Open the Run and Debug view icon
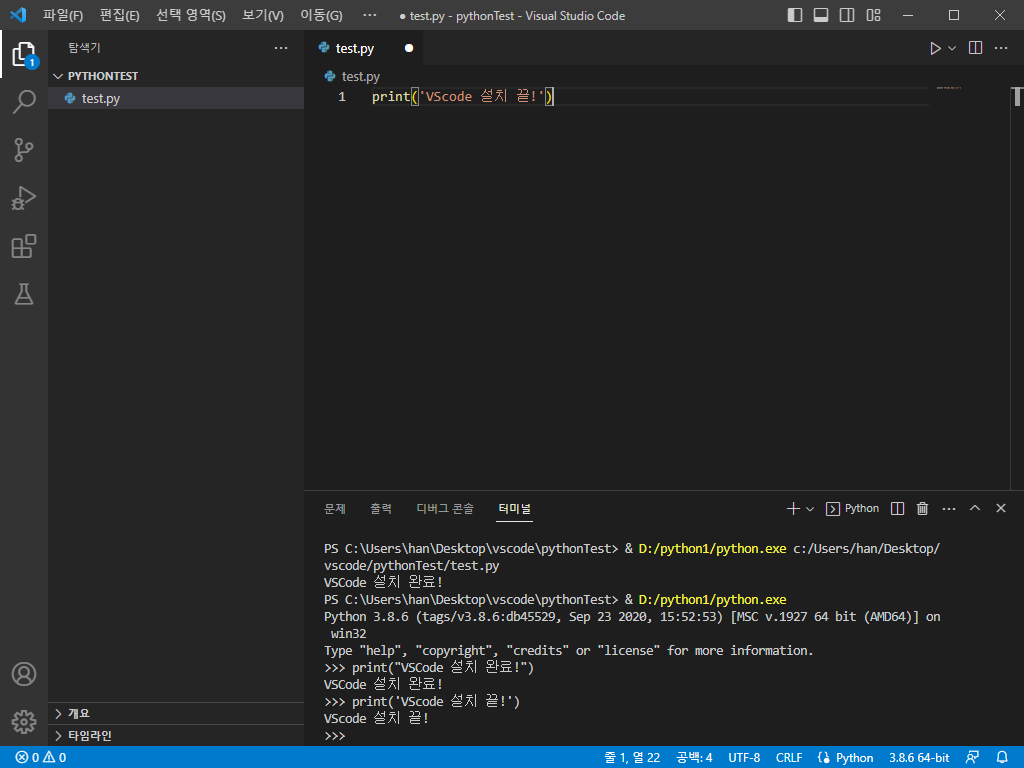The height and width of the screenshot is (768, 1024). tap(24, 198)
